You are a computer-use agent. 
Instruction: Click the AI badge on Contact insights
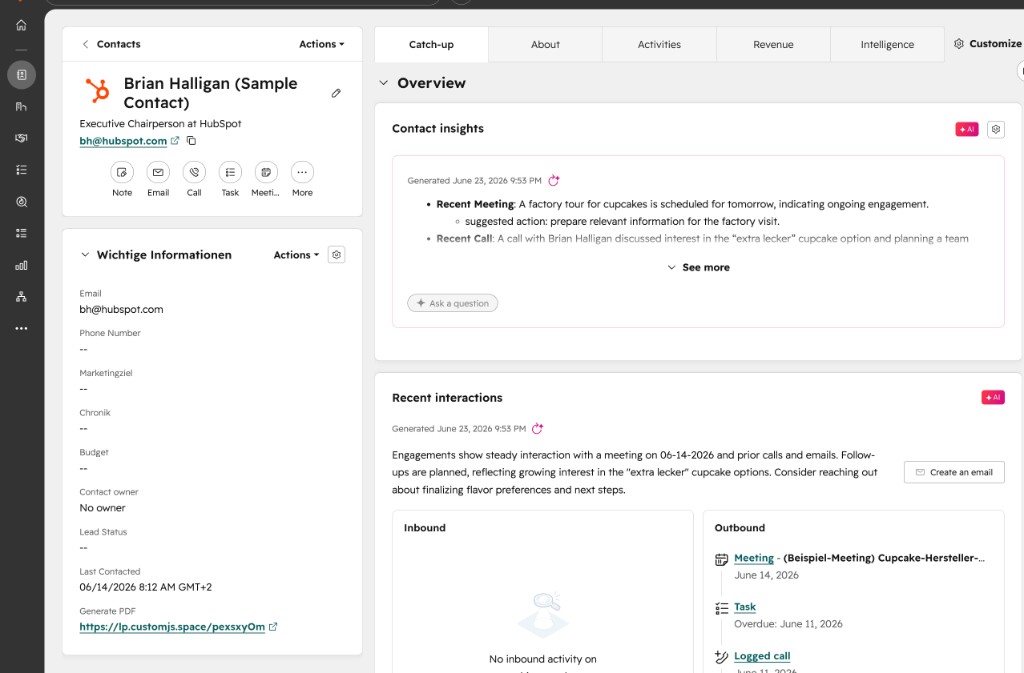pos(967,129)
